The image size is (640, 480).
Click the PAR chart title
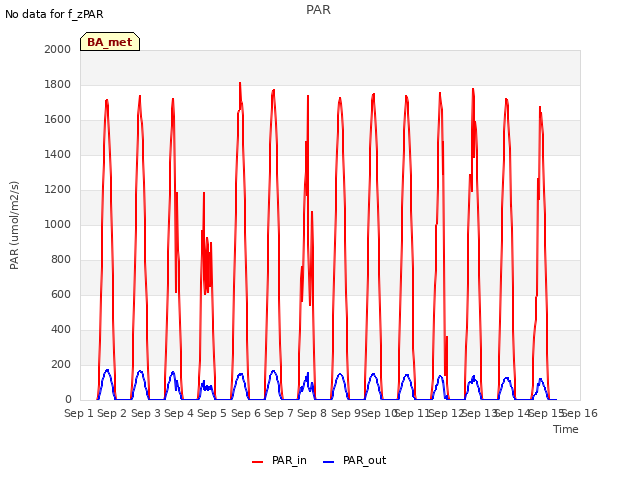pos(318,10)
